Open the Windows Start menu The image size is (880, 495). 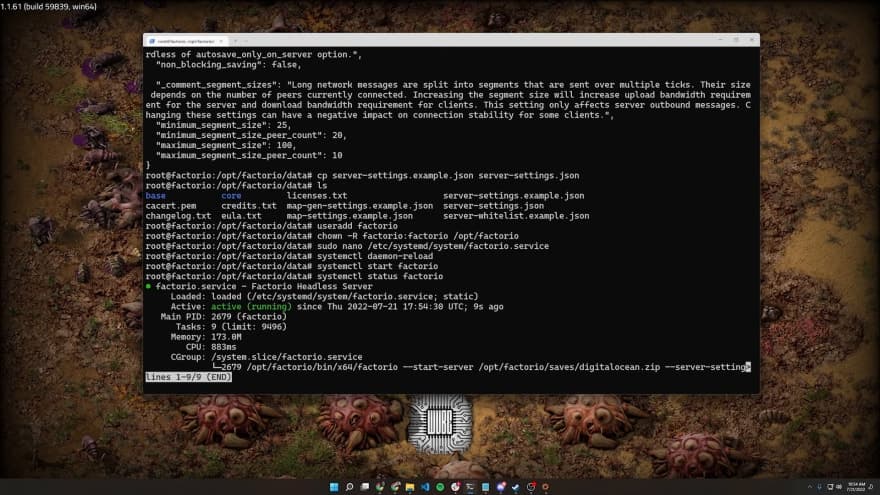pos(334,487)
